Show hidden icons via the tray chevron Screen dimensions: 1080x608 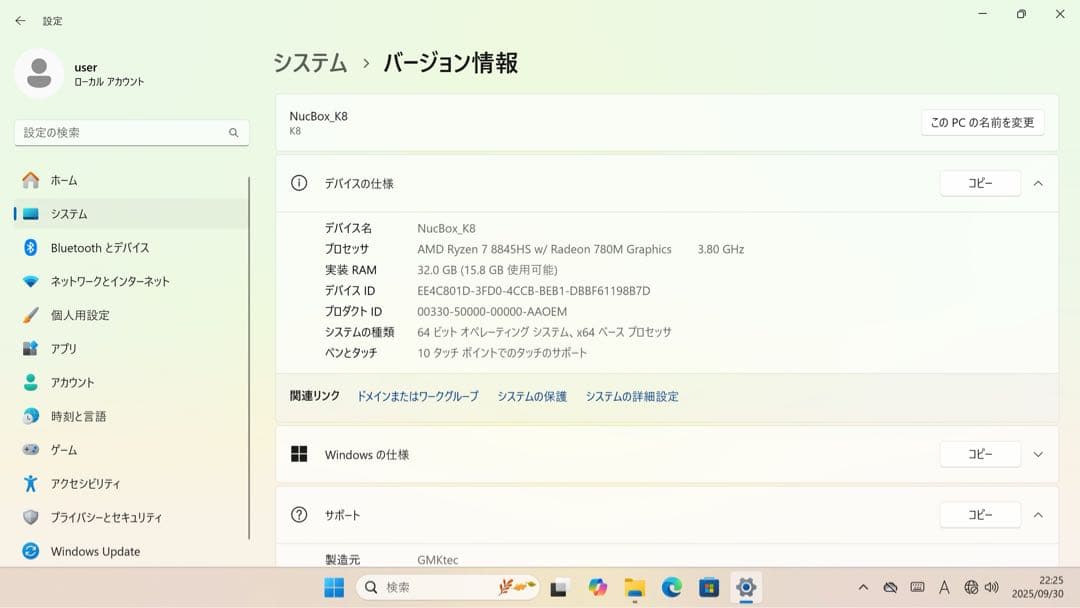pyautogui.click(x=863, y=587)
